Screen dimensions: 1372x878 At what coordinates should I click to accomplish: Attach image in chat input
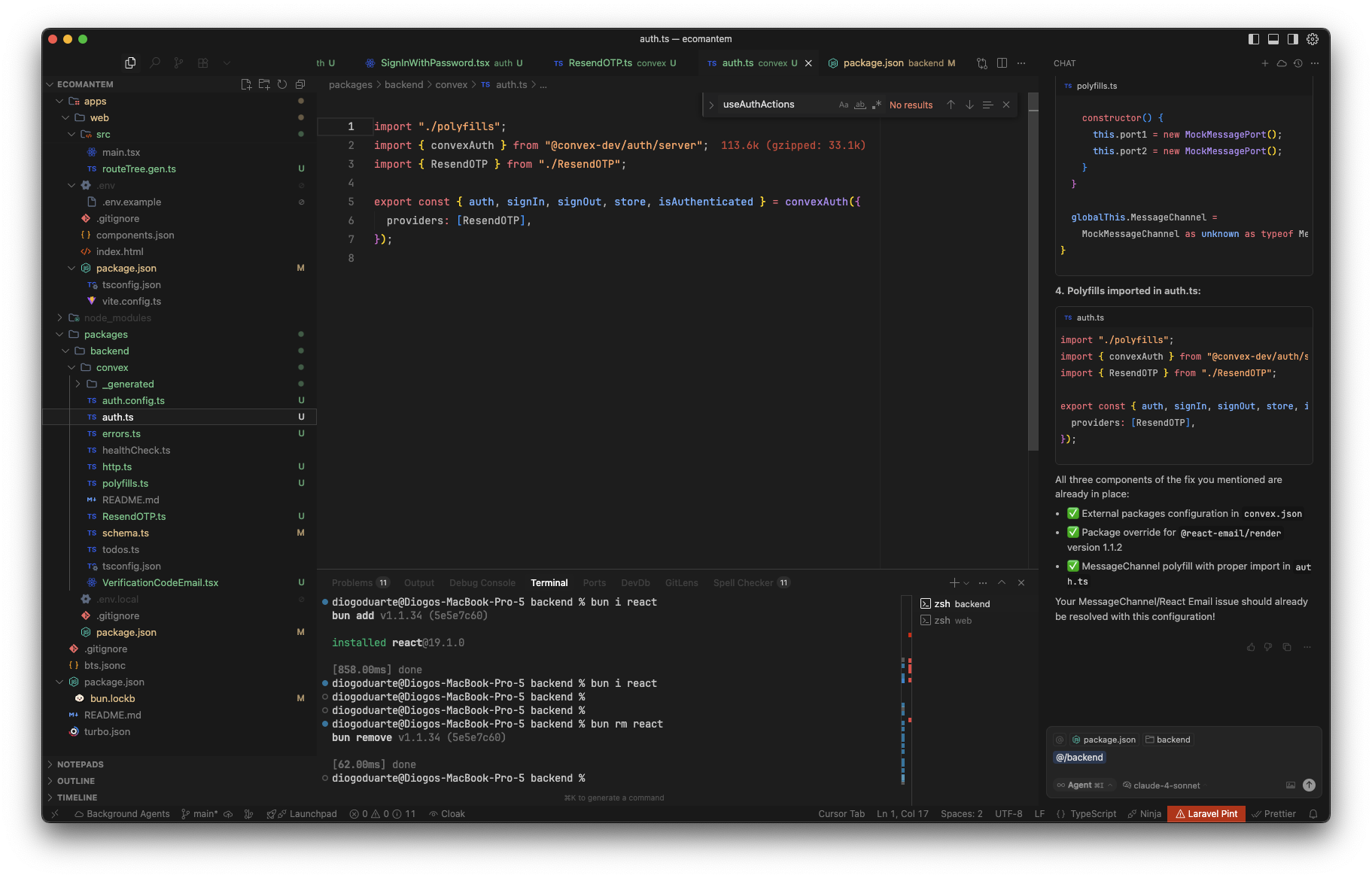coord(1291,785)
